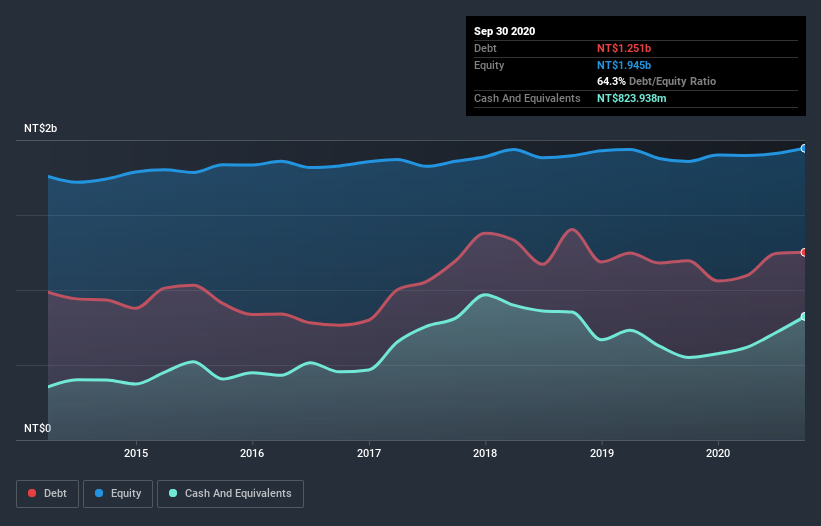Image resolution: width=821 pixels, height=526 pixels.
Task: Click the 2020 x-axis label
Action: tap(718, 453)
